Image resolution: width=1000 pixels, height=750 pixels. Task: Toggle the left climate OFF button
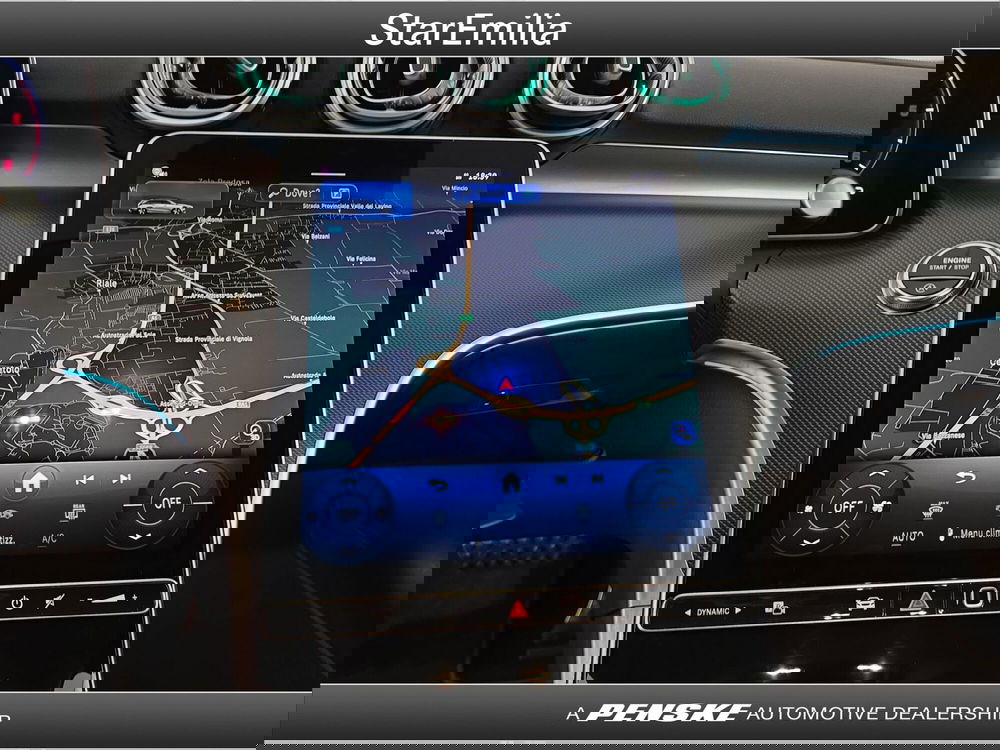pyautogui.click(x=167, y=503)
